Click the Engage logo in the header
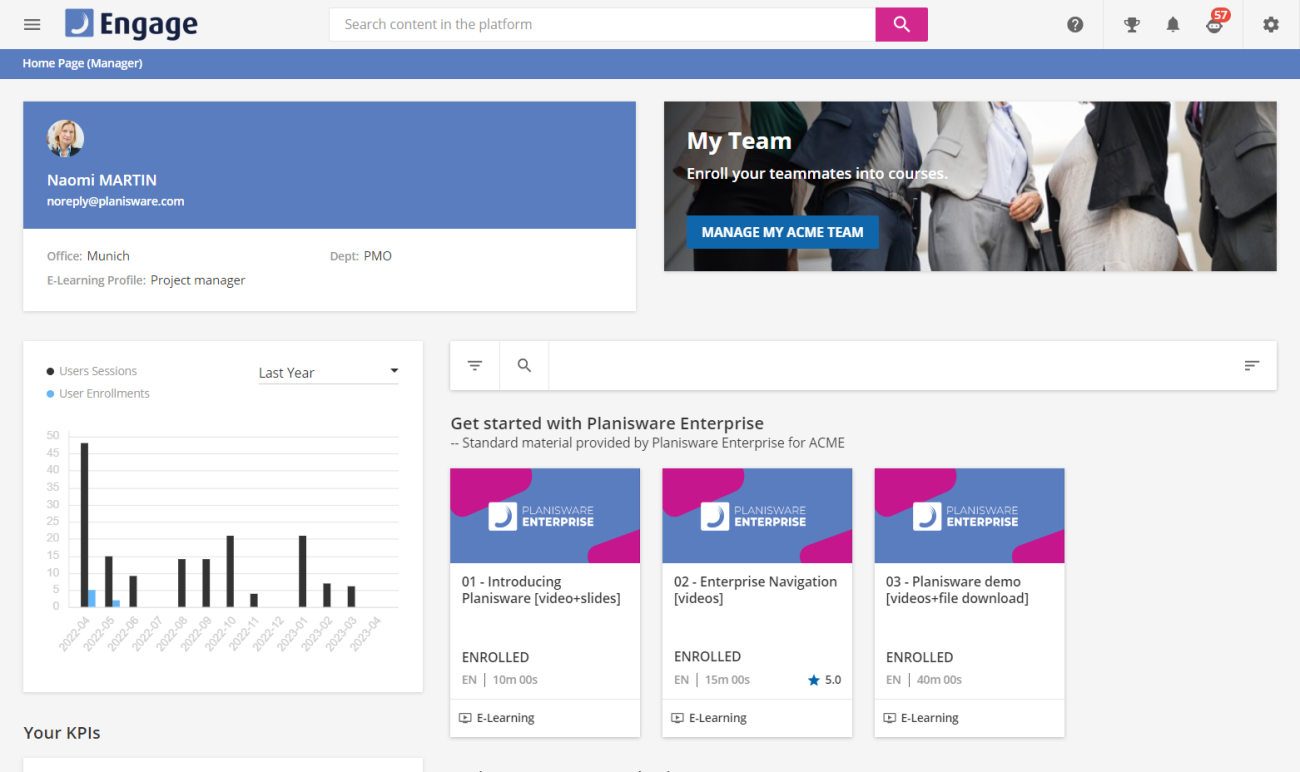The height and width of the screenshot is (772, 1300). 130,23
